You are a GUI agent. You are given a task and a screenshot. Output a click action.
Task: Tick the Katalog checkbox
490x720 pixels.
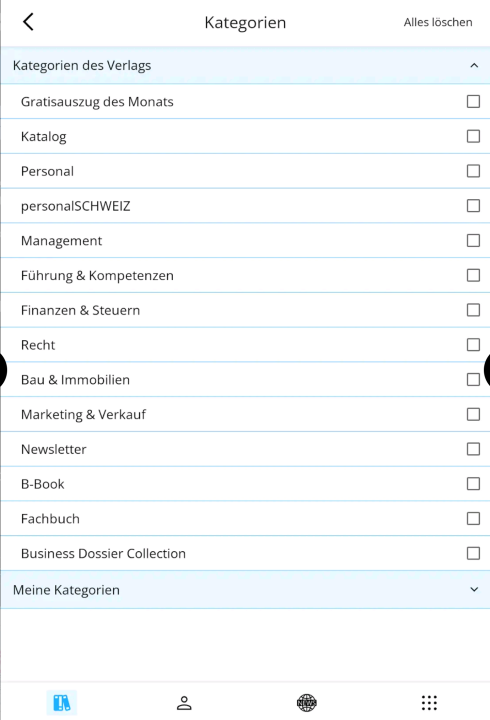[x=473, y=136]
